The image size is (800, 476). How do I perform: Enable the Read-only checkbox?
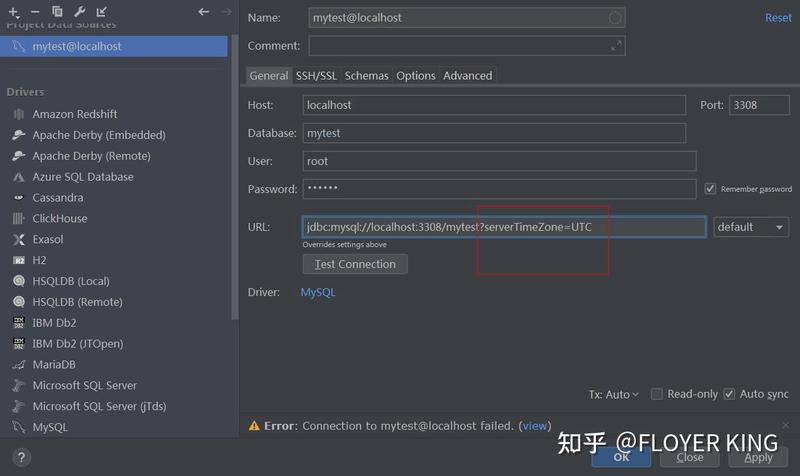[x=657, y=394]
